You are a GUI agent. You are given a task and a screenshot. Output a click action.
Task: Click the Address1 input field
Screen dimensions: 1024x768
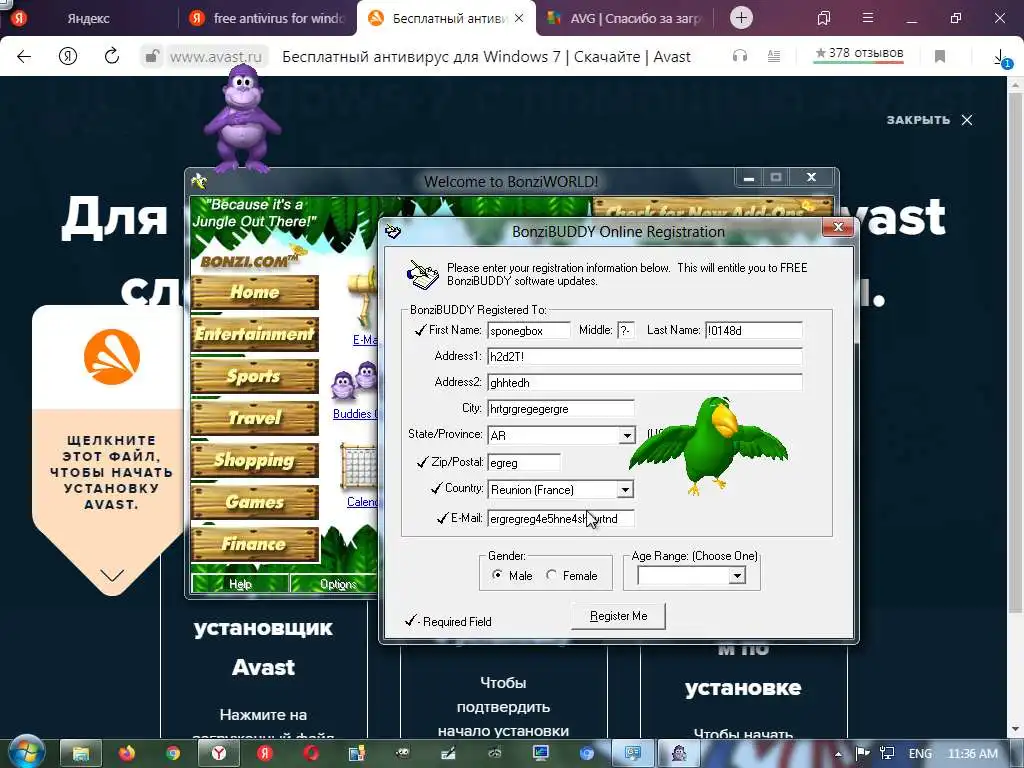coord(645,357)
